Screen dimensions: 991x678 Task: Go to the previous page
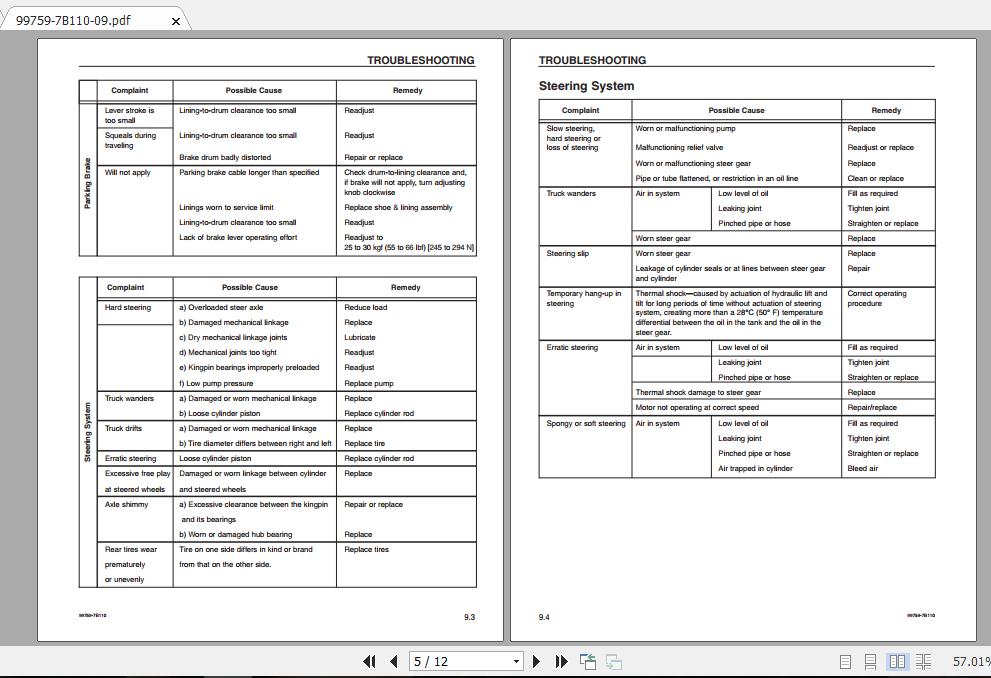(x=394, y=662)
